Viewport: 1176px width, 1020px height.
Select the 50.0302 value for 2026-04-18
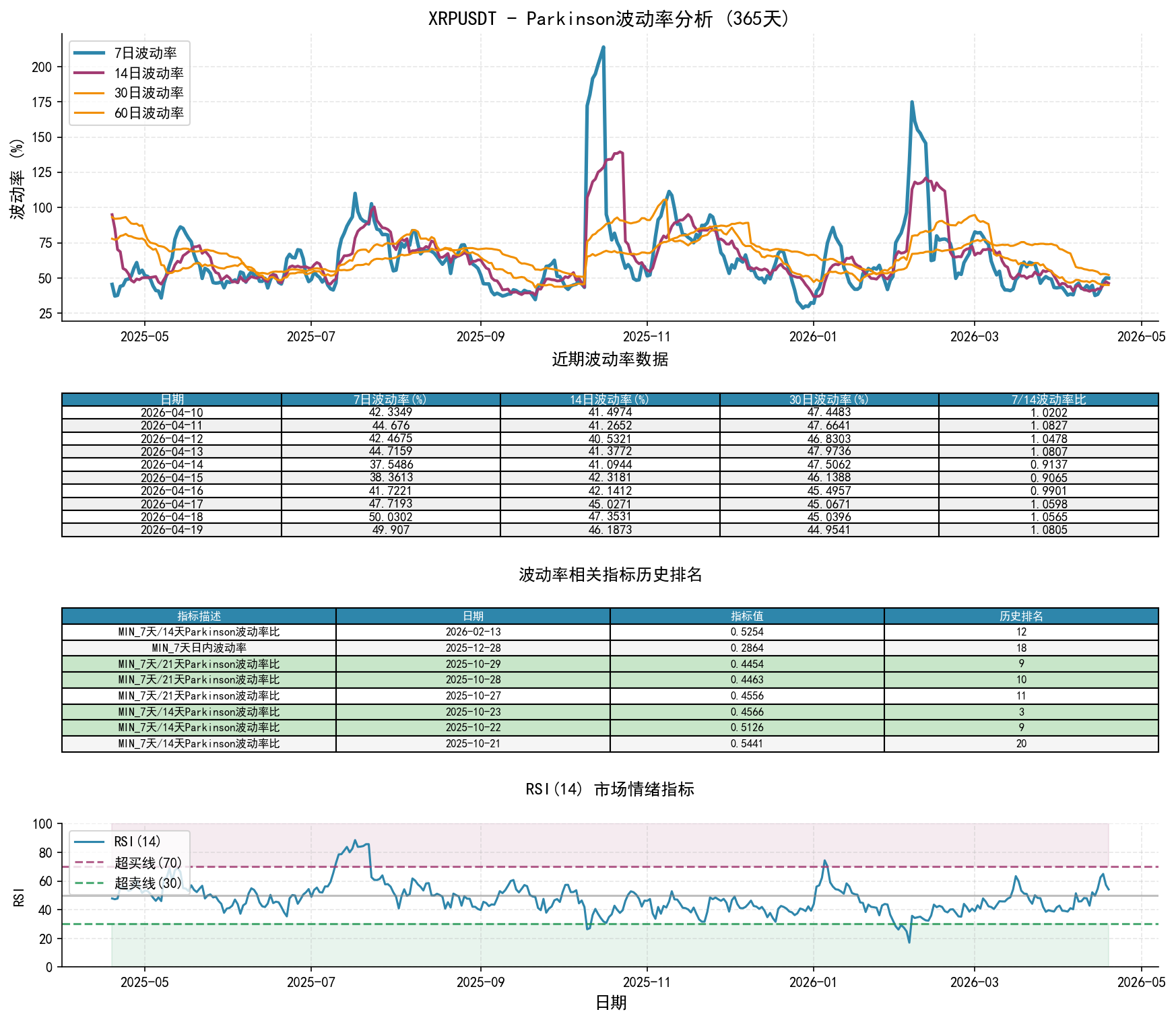391,517
